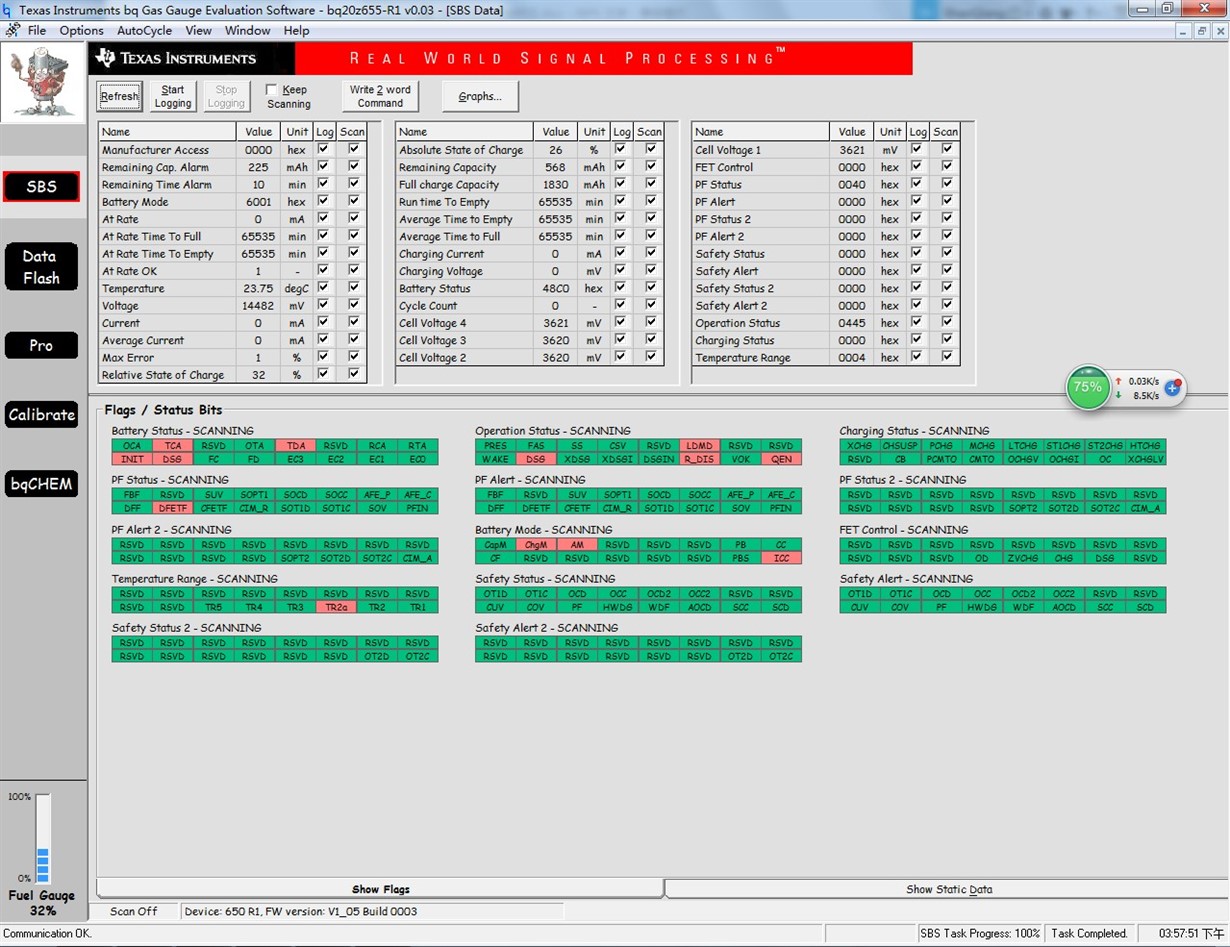Open the Options menu
The image size is (1230, 947).
click(x=81, y=30)
